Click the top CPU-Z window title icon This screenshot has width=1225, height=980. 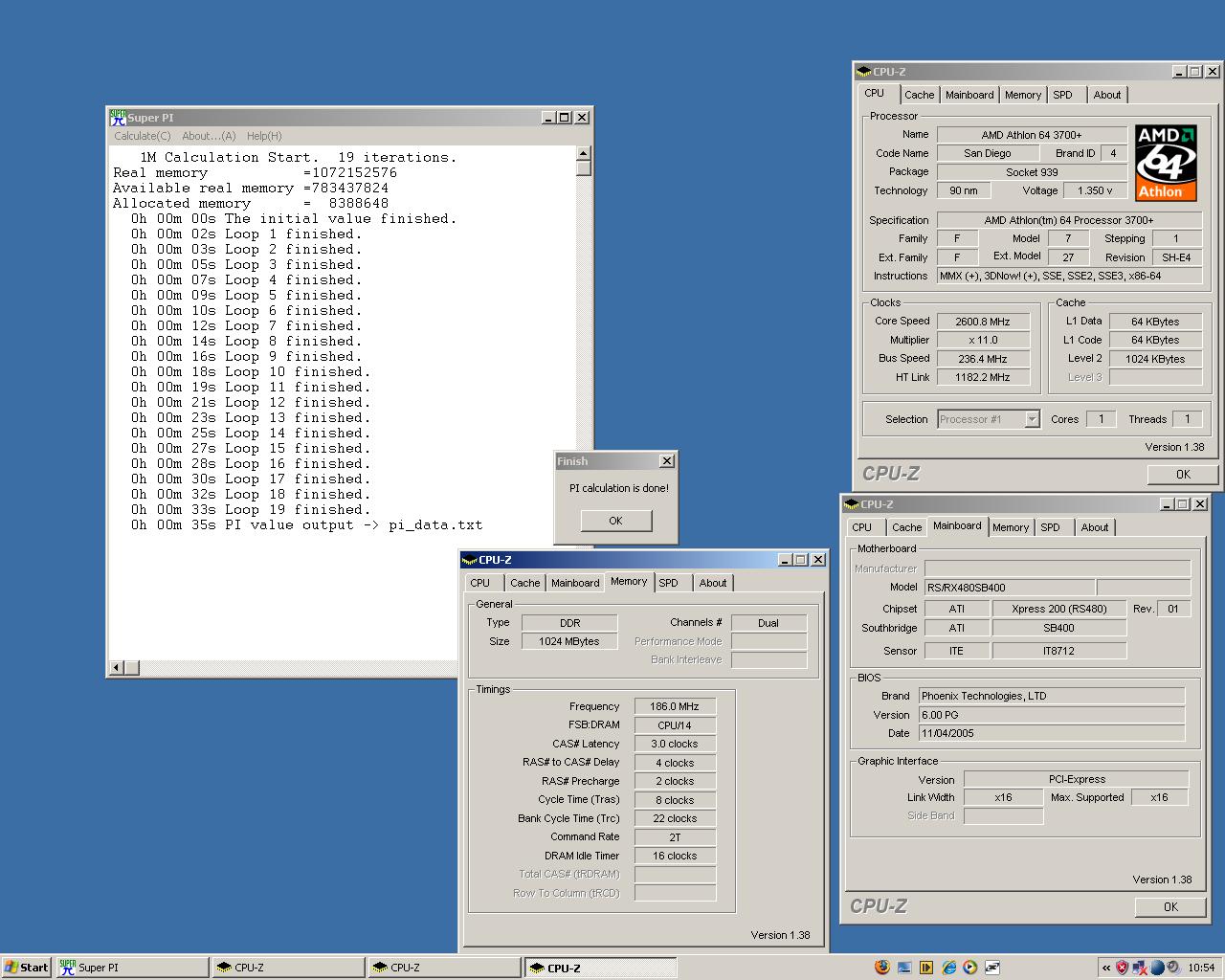pyautogui.click(x=863, y=72)
